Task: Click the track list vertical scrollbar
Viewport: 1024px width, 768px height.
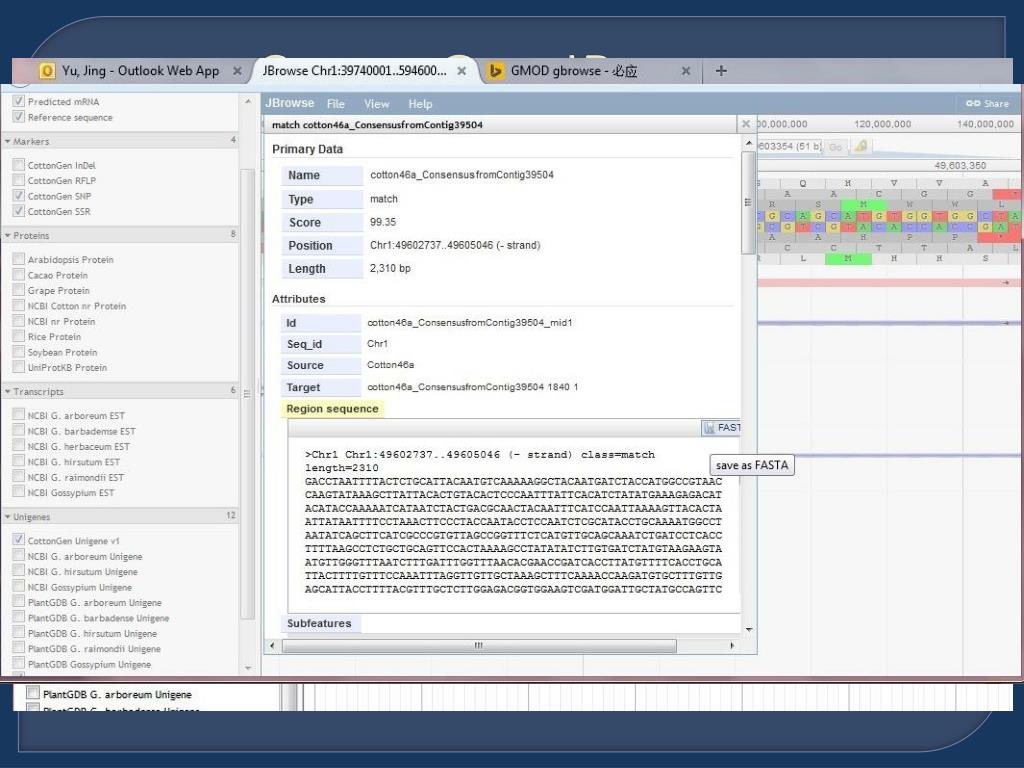Action: coord(248,394)
